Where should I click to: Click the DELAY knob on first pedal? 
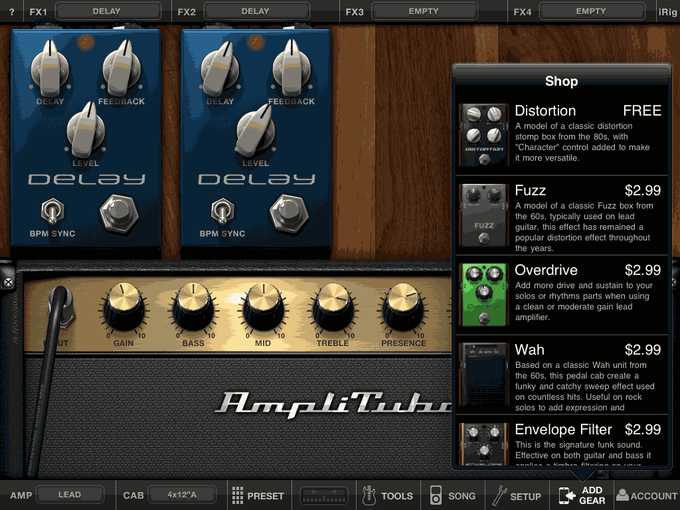pyautogui.click(x=50, y=69)
